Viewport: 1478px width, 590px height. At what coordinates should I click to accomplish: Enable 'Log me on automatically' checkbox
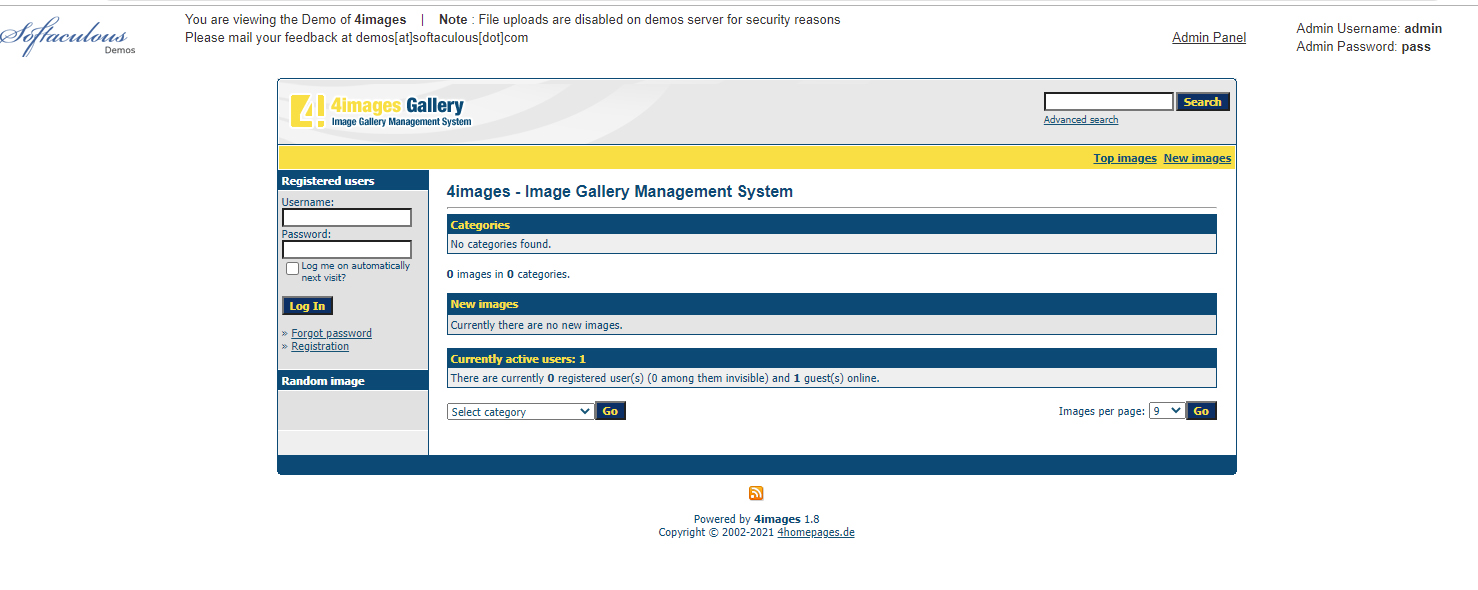click(x=292, y=268)
